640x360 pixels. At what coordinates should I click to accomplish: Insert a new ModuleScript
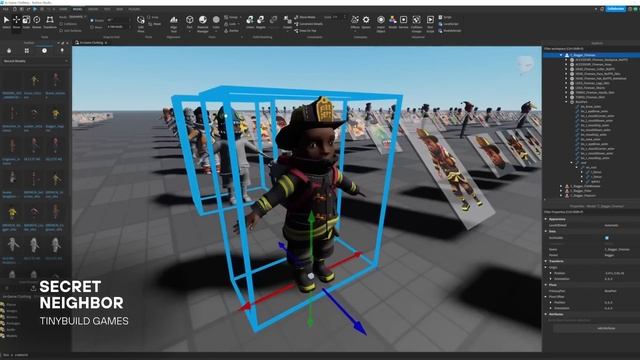tap(449, 31)
